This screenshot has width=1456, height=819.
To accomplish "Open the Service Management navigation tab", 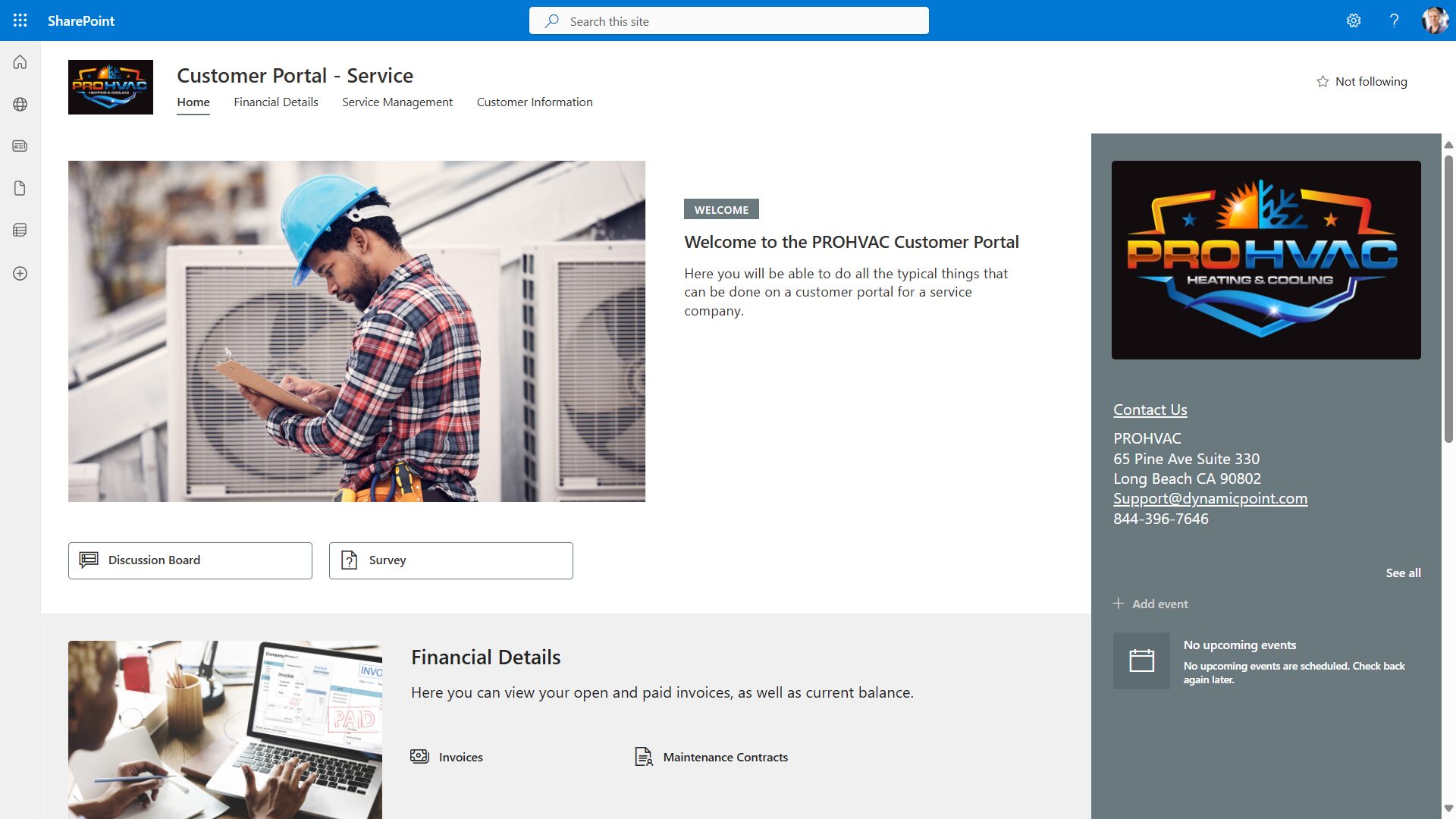I will pos(397,102).
